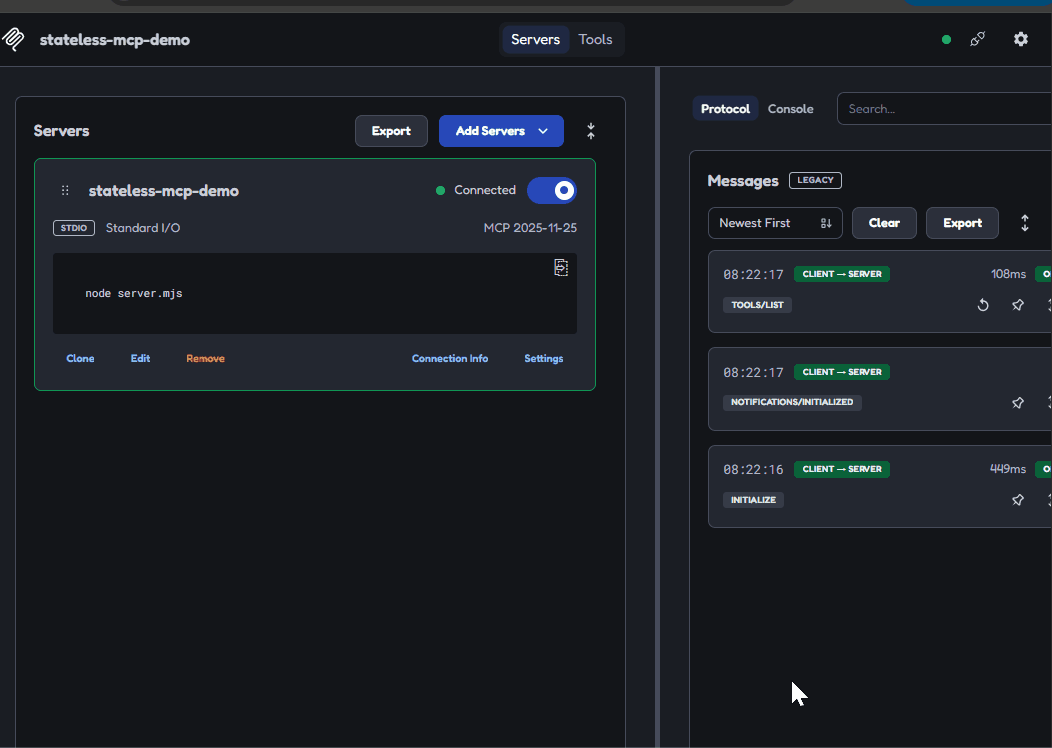Image resolution: width=1052 pixels, height=748 pixels.
Task: Click the TOOLS/LIST method tag
Action: coord(757,305)
